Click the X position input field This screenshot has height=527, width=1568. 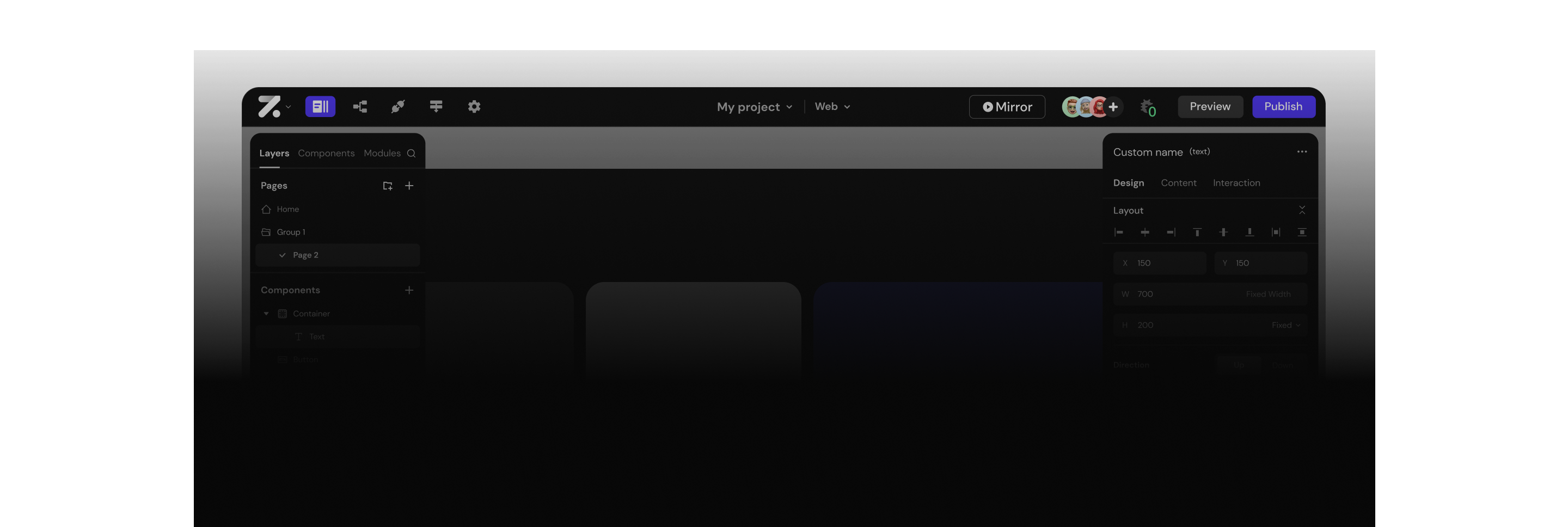click(1160, 263)
